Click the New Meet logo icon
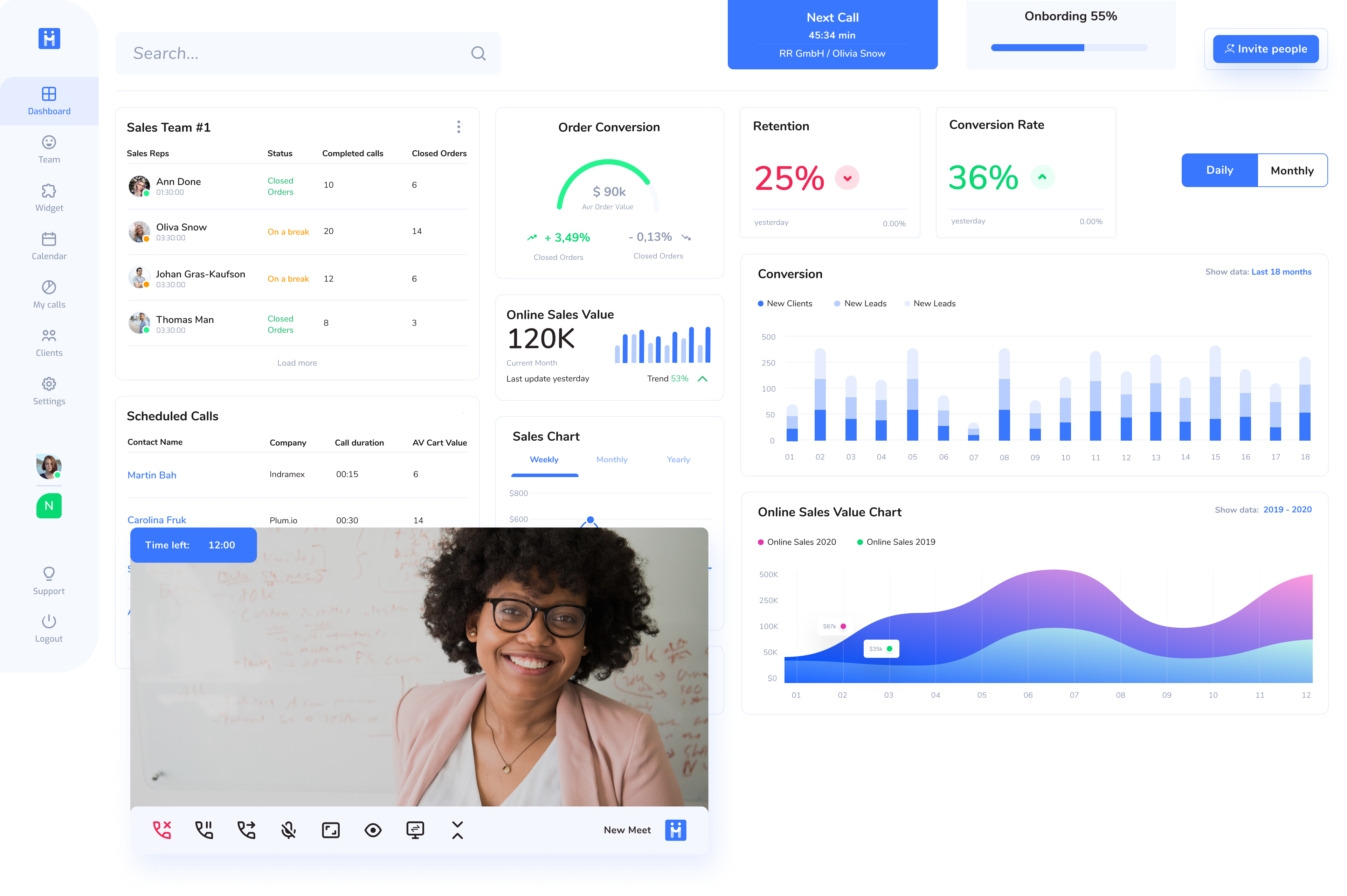The width and height of the screenshot is (1347, 896). tap(675, 830)
